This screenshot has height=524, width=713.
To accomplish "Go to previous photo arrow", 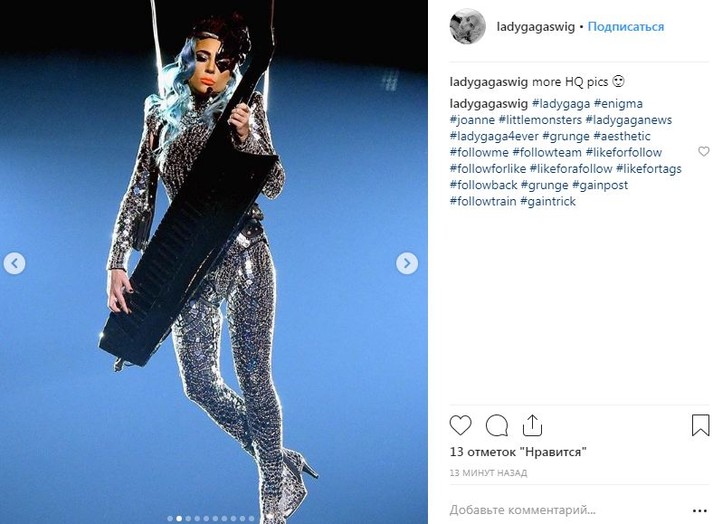I will click(x=15, y=263).
